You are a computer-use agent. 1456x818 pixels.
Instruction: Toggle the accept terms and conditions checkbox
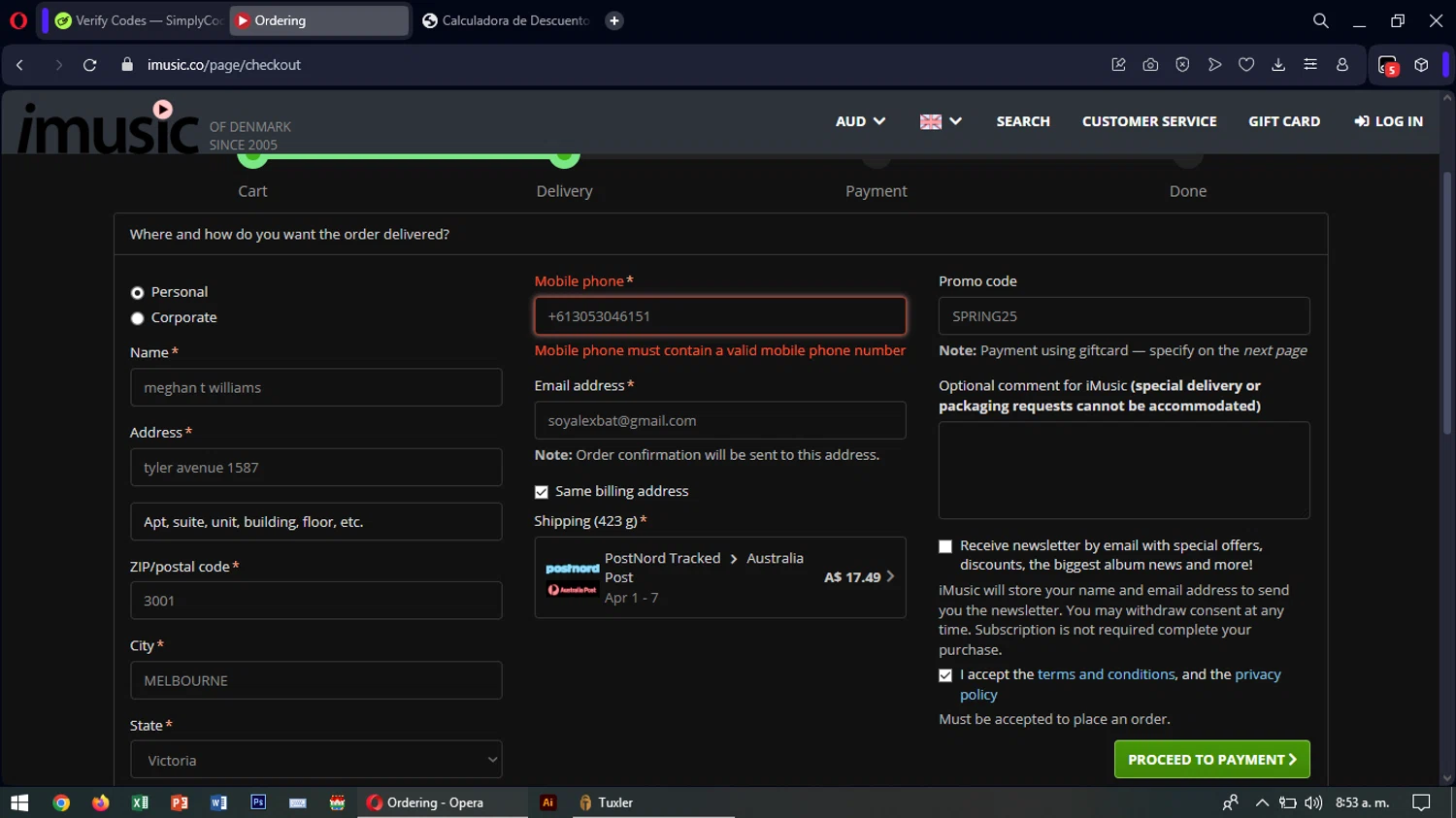point(945,675)
